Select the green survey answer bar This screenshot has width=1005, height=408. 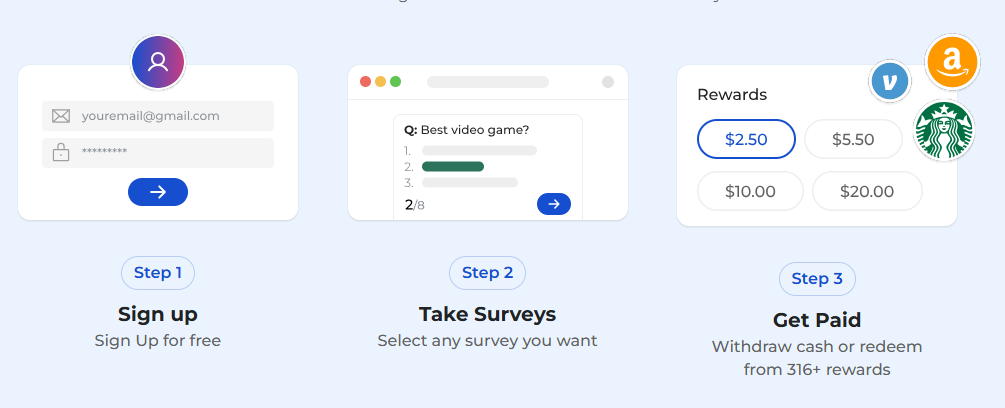click(x=453, y=167)
